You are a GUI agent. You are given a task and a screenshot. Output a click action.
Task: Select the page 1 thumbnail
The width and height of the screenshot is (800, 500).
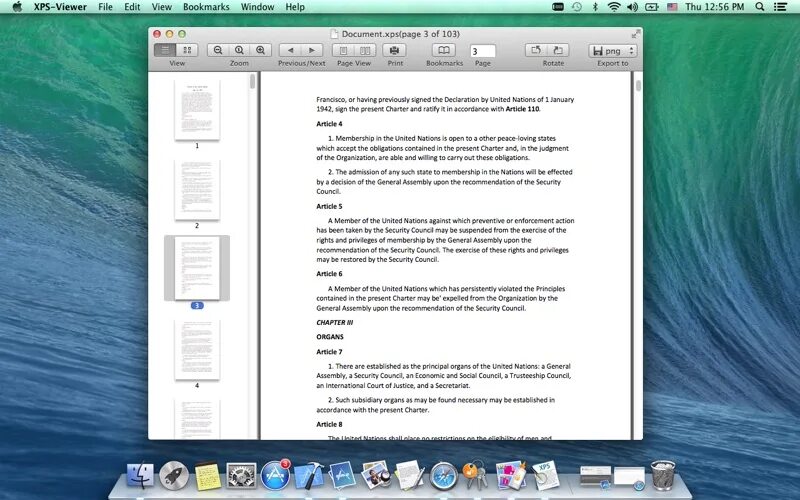197,110
